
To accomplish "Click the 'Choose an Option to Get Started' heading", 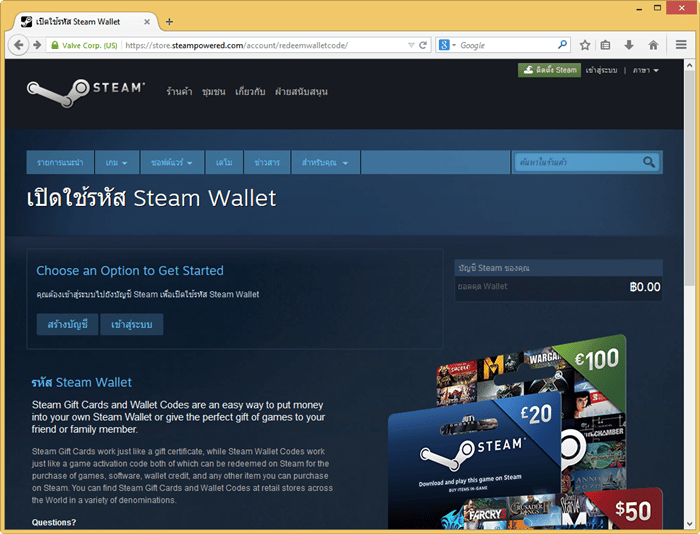I will [x=130, y=271].
